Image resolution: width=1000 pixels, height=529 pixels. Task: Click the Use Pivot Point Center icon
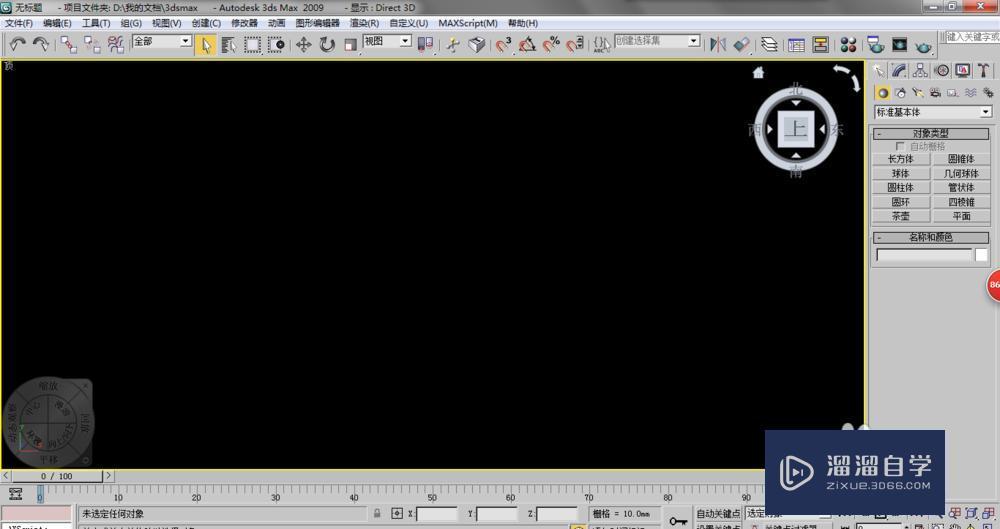pos(425,45)
